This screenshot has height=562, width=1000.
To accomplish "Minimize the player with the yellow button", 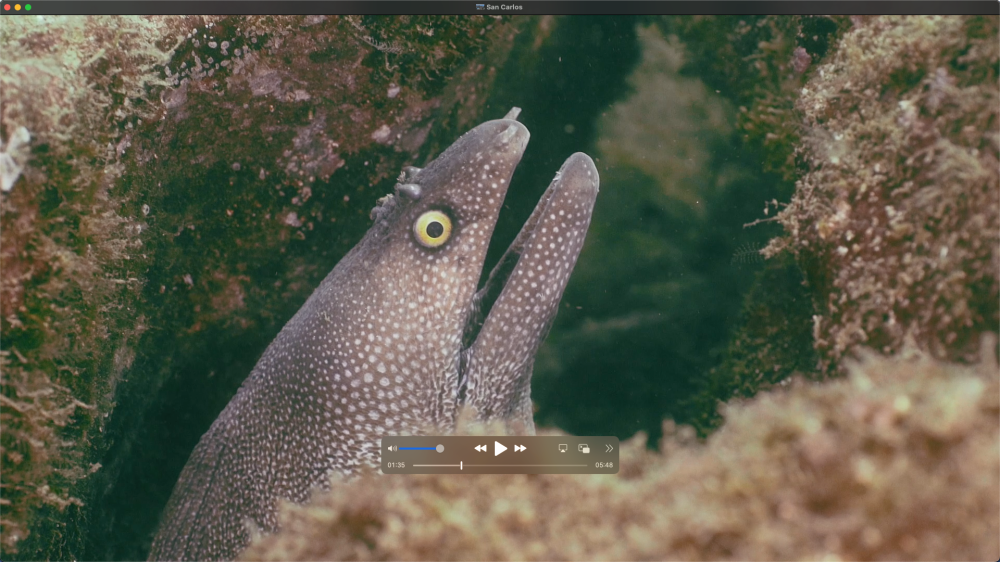I will 18,7.
